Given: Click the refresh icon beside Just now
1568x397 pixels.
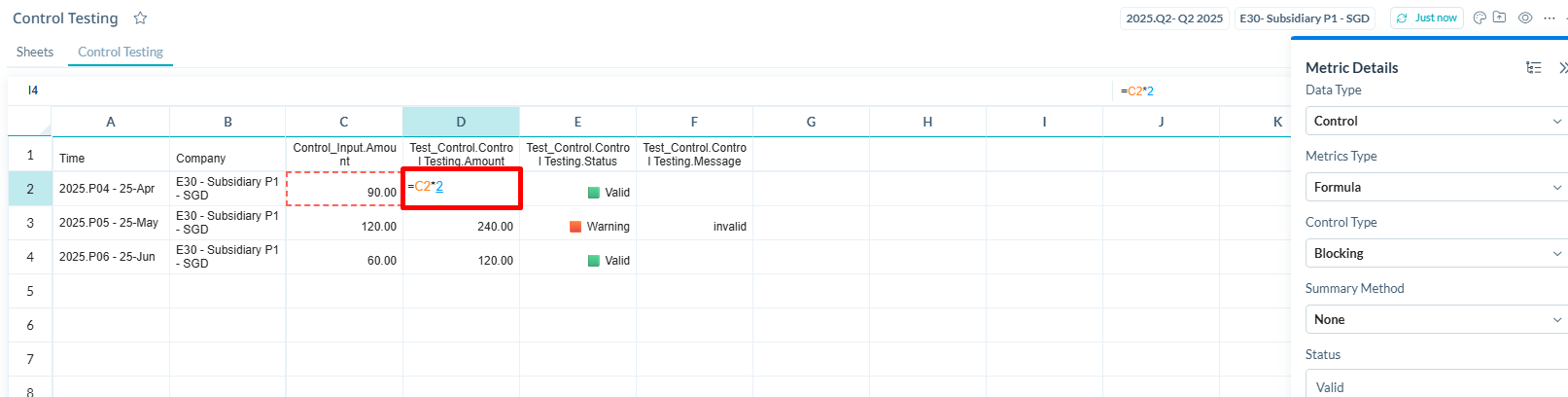Looking at the screenshot, I should point(1402,18).
